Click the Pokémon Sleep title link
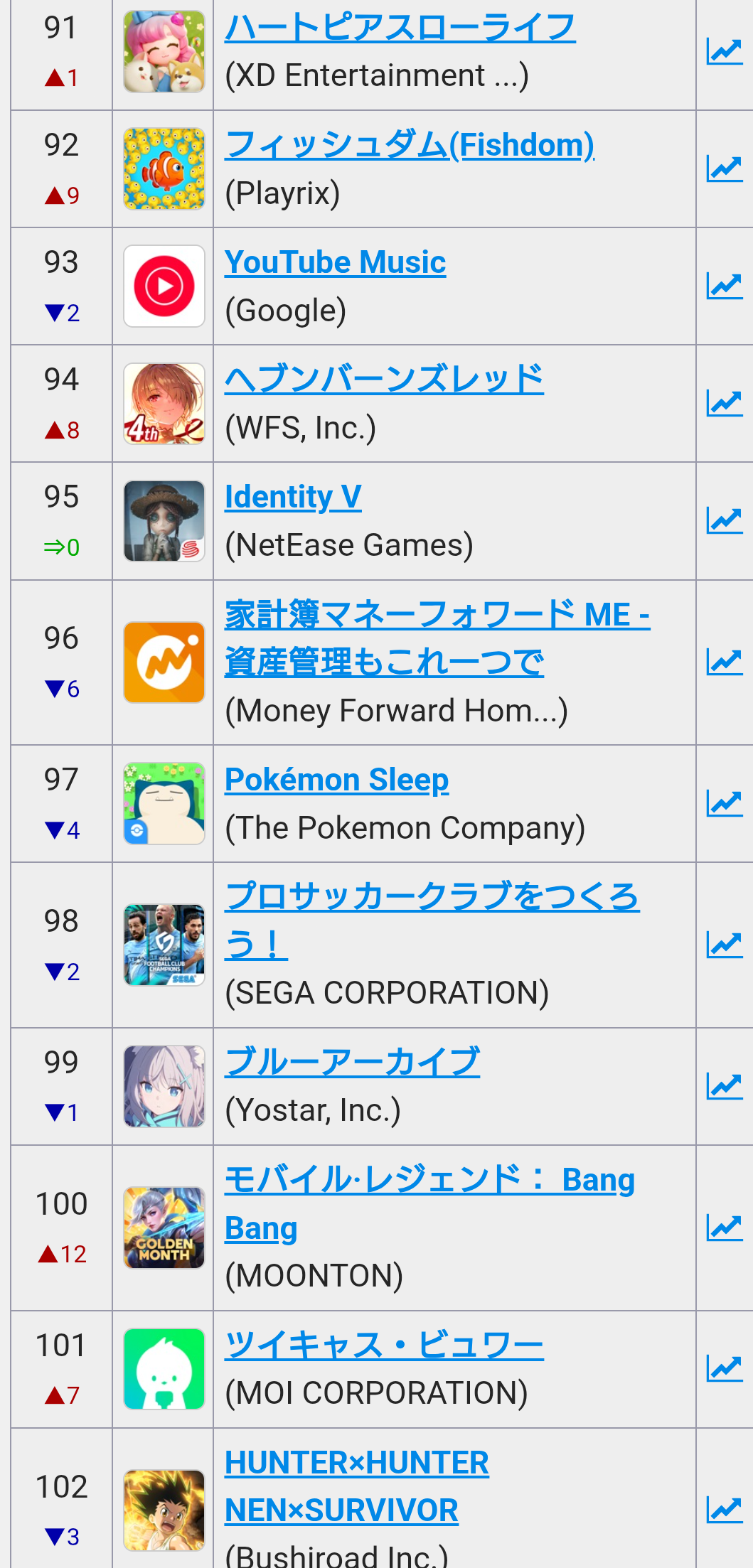This screenshot has height=1568, width=753. tap(336, 780)
